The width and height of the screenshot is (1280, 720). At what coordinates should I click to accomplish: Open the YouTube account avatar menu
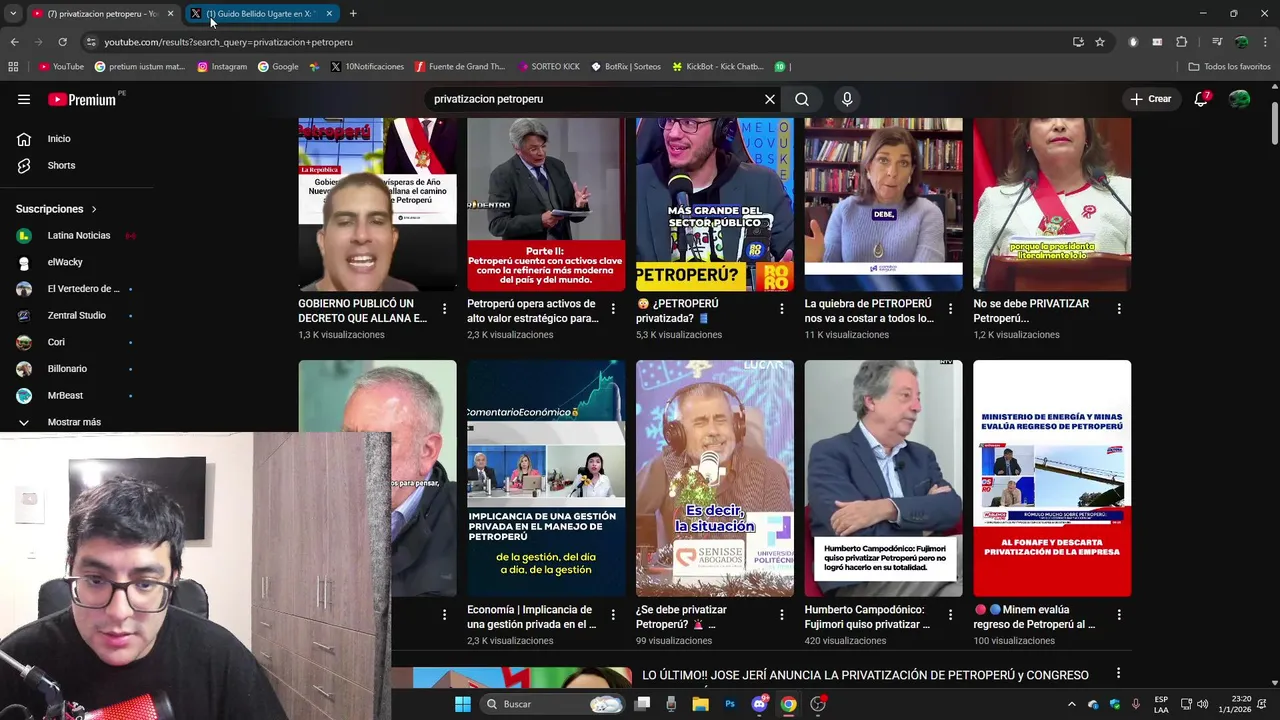pyautogui.click(x=1239, y=99)
